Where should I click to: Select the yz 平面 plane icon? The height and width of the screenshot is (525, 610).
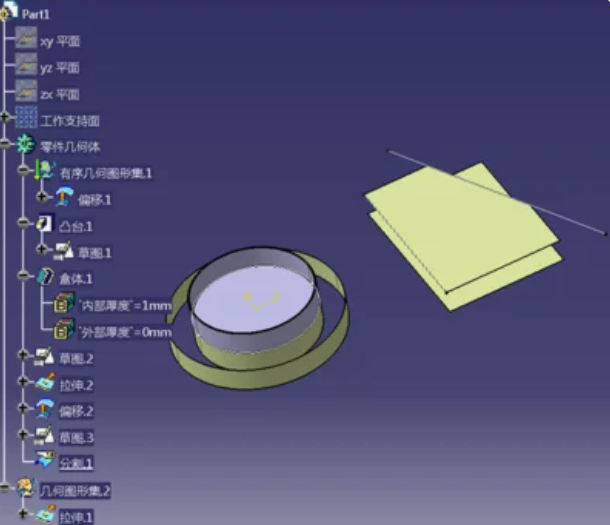(27, 66)
